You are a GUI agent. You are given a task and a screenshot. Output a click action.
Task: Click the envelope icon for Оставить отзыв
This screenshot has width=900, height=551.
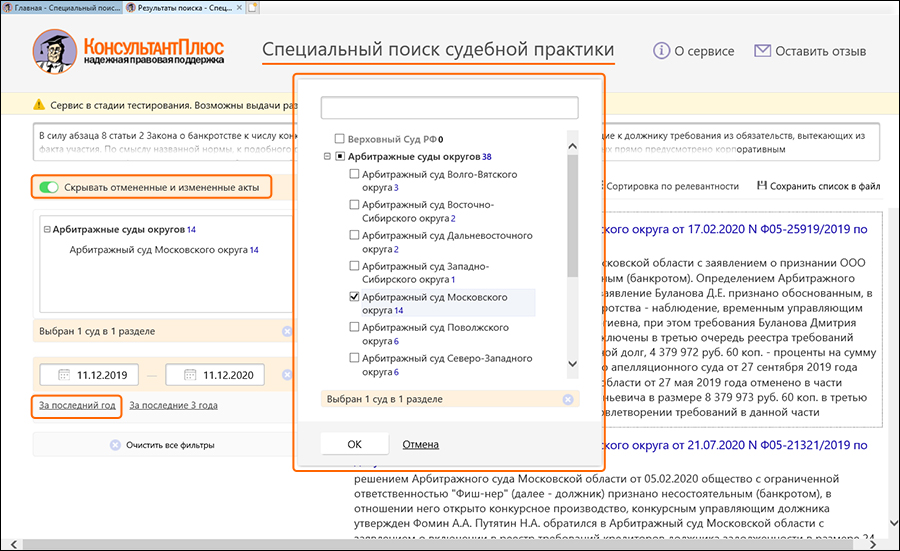762,51
